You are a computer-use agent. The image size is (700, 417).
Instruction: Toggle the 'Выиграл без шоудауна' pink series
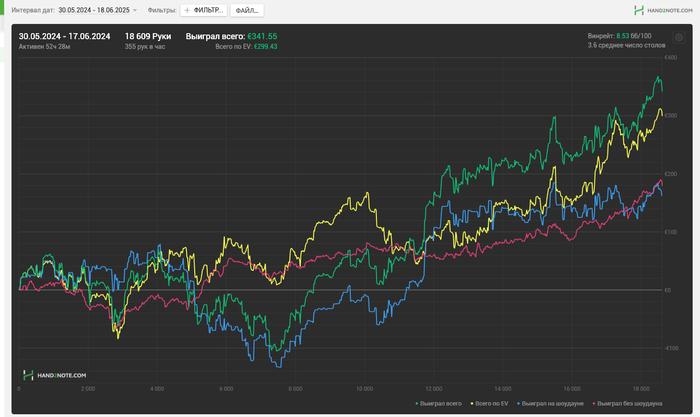(x=626, y=402)
